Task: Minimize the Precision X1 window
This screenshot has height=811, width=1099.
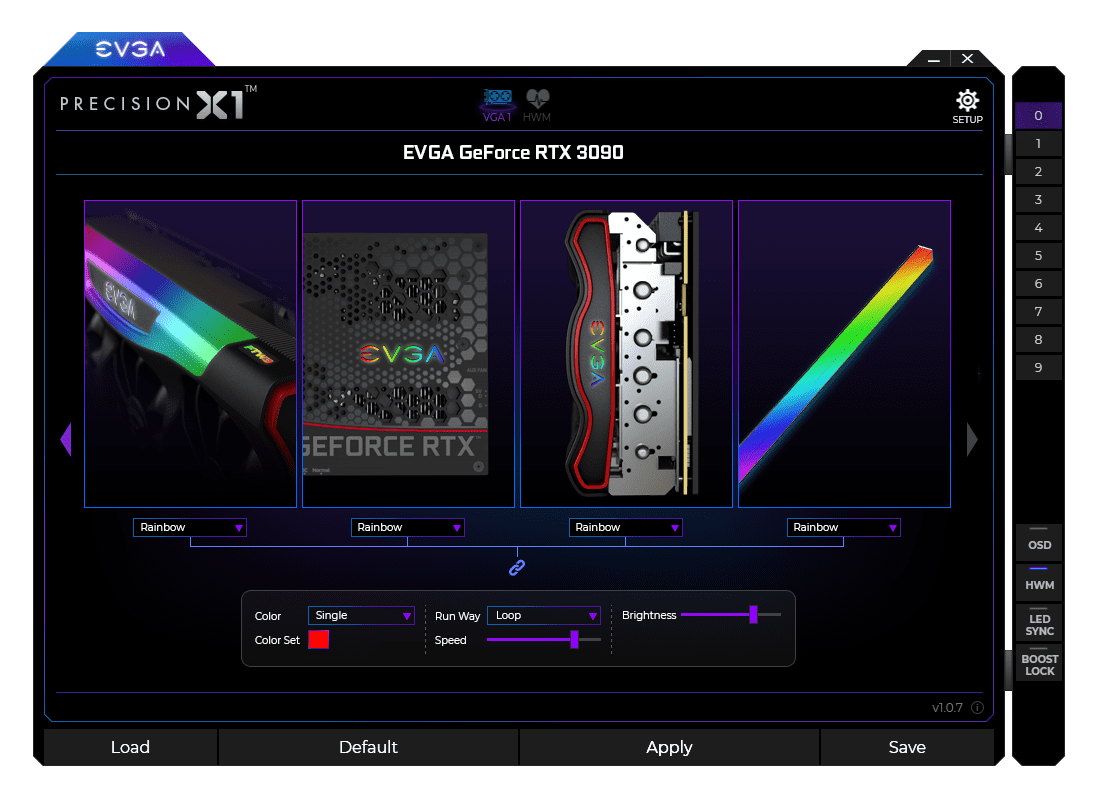Action: pyautogui.click(x=934, y=59)
